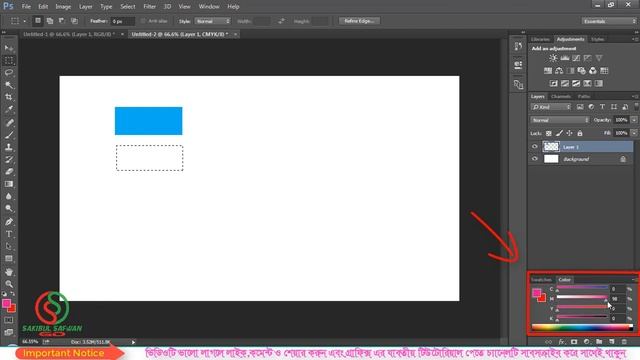Open the layer Kind filter dropdown
Screen dimensions: 640x360
(551, 107)
